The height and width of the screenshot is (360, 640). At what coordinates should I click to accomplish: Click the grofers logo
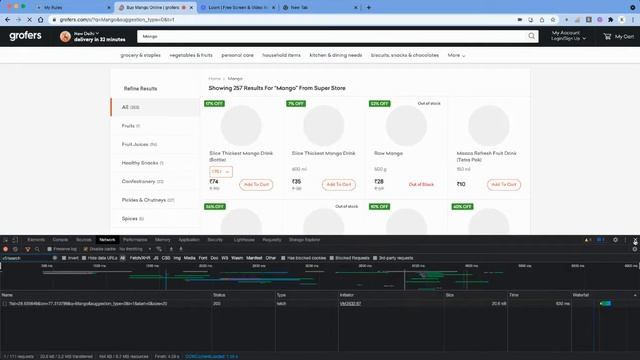pos(25,36)
